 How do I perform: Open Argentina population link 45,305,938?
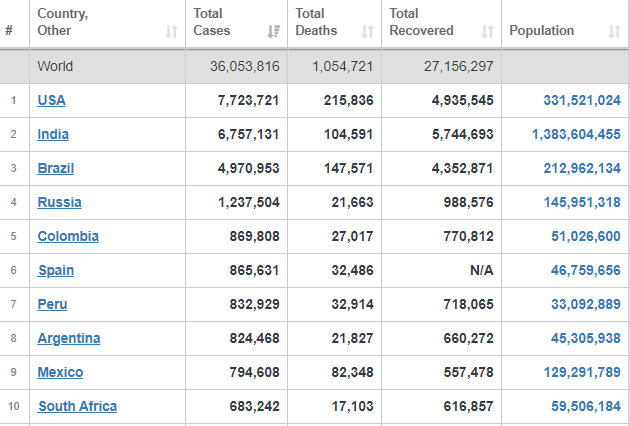click(x=586, y=338)
